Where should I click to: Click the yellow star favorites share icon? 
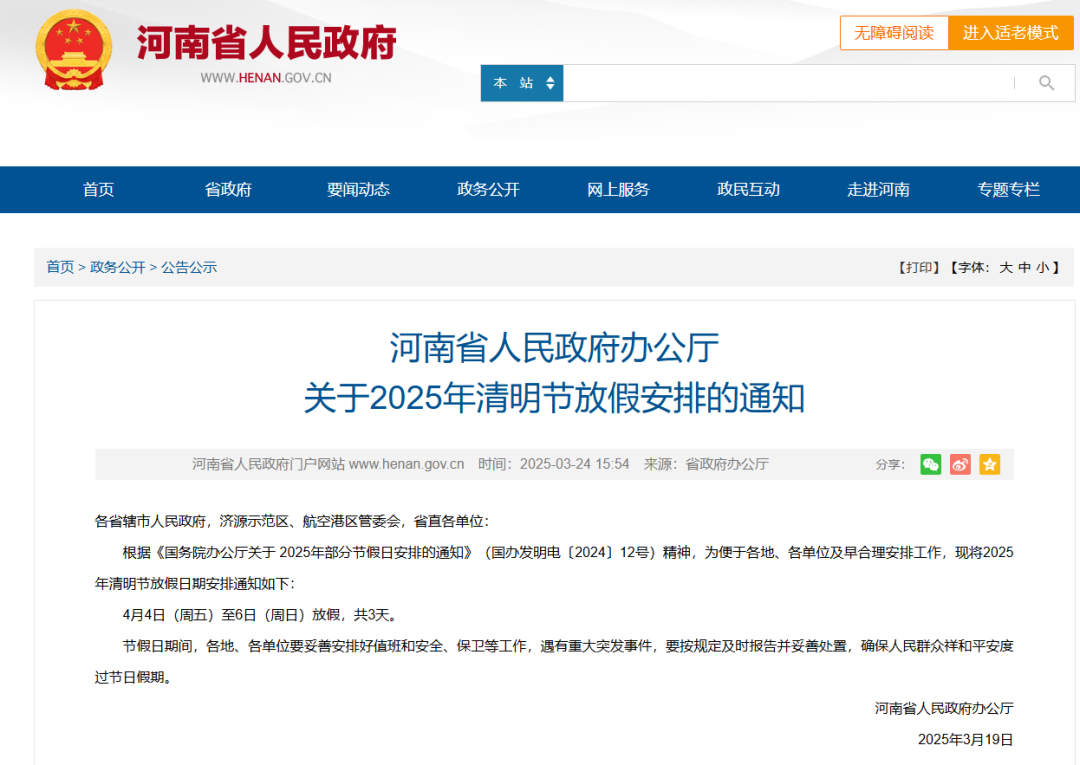click(989, 464)
